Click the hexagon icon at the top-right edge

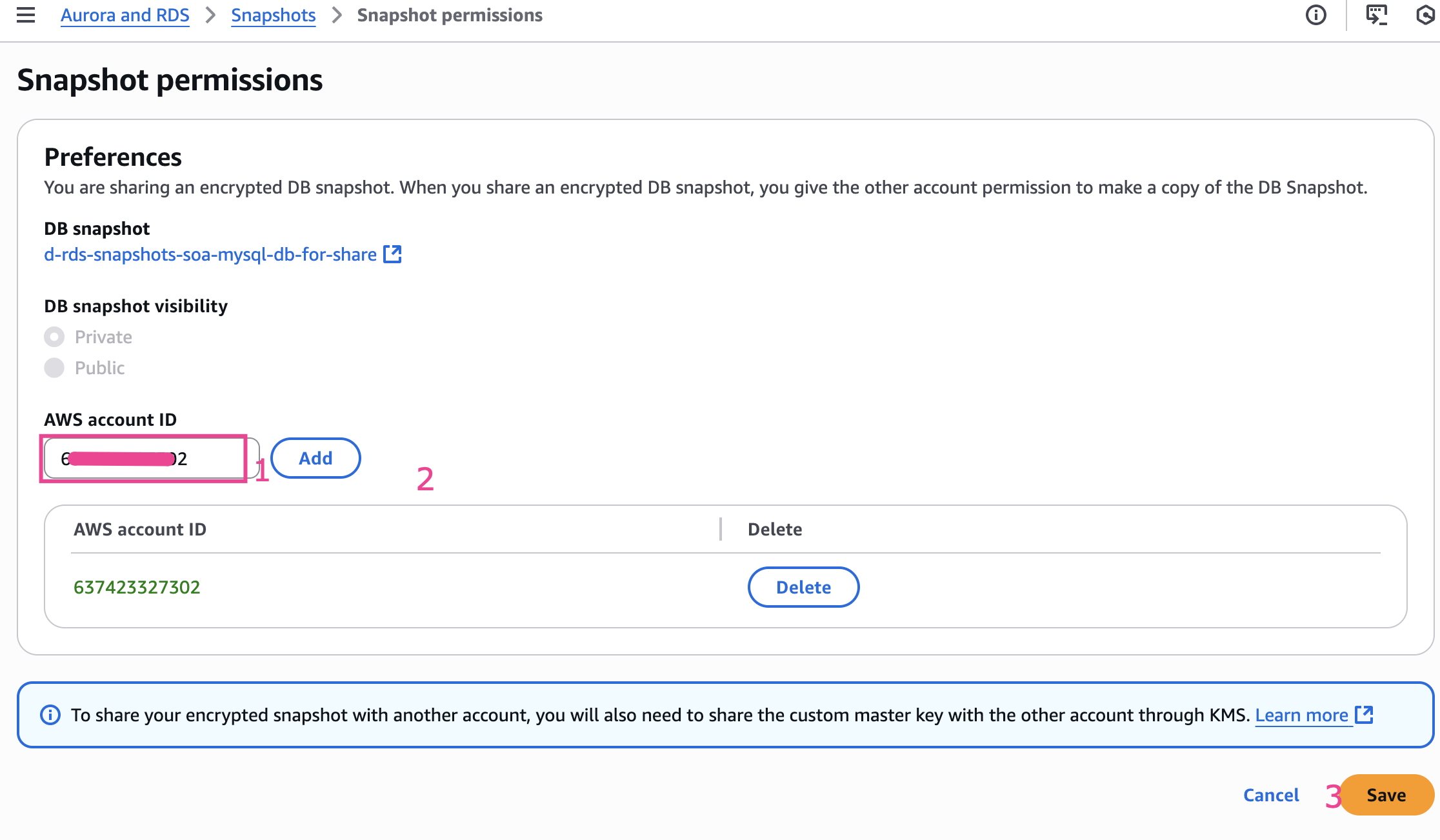tap(1426, 15)
